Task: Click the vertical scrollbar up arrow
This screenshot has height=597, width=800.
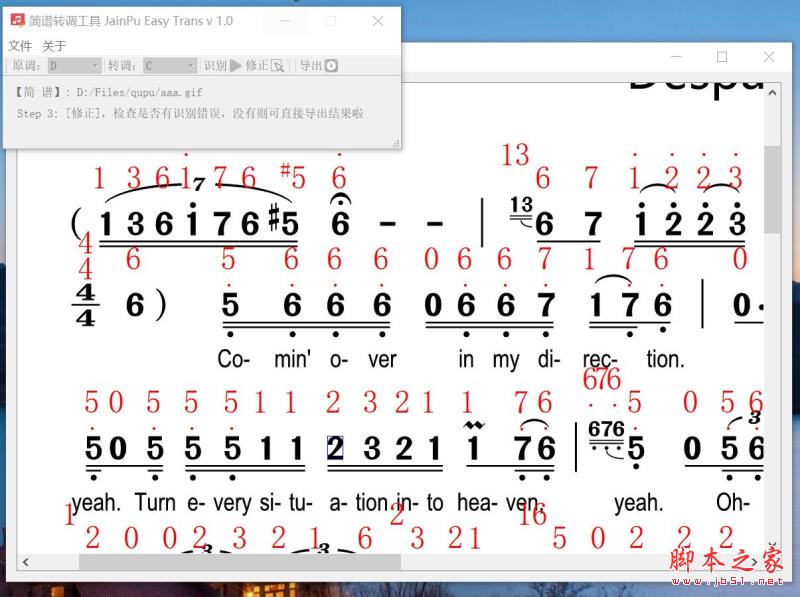Action: coord(772,93)
